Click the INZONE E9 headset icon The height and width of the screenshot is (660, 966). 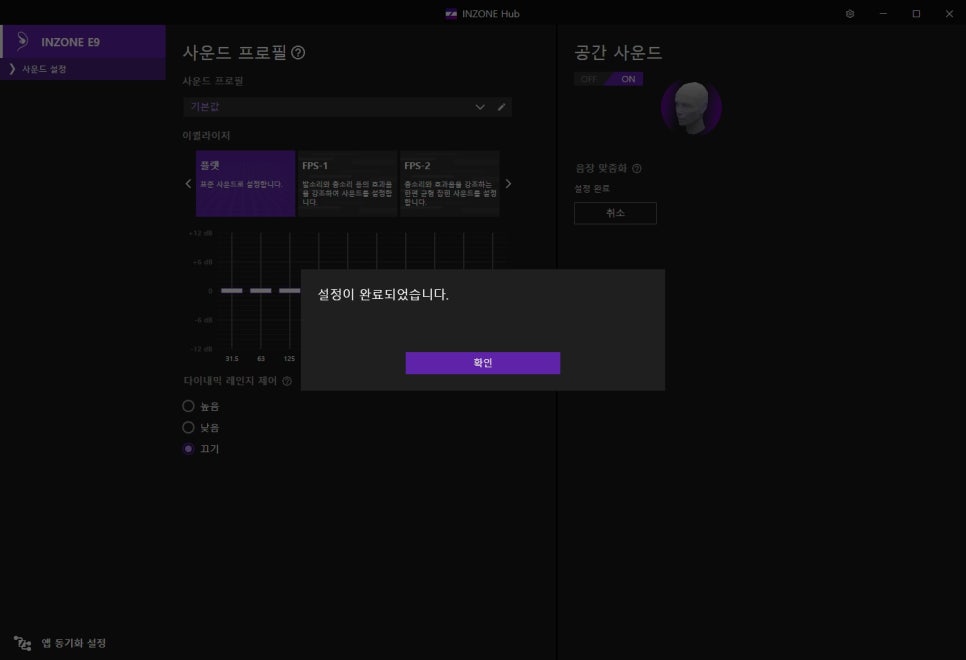pos(22,42)
